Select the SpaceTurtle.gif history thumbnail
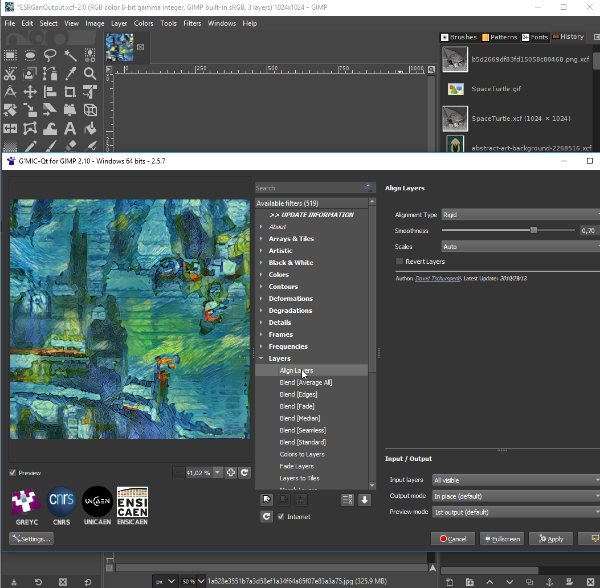The height and width of the screenshot is (588, 600). [x=455, y=89]
